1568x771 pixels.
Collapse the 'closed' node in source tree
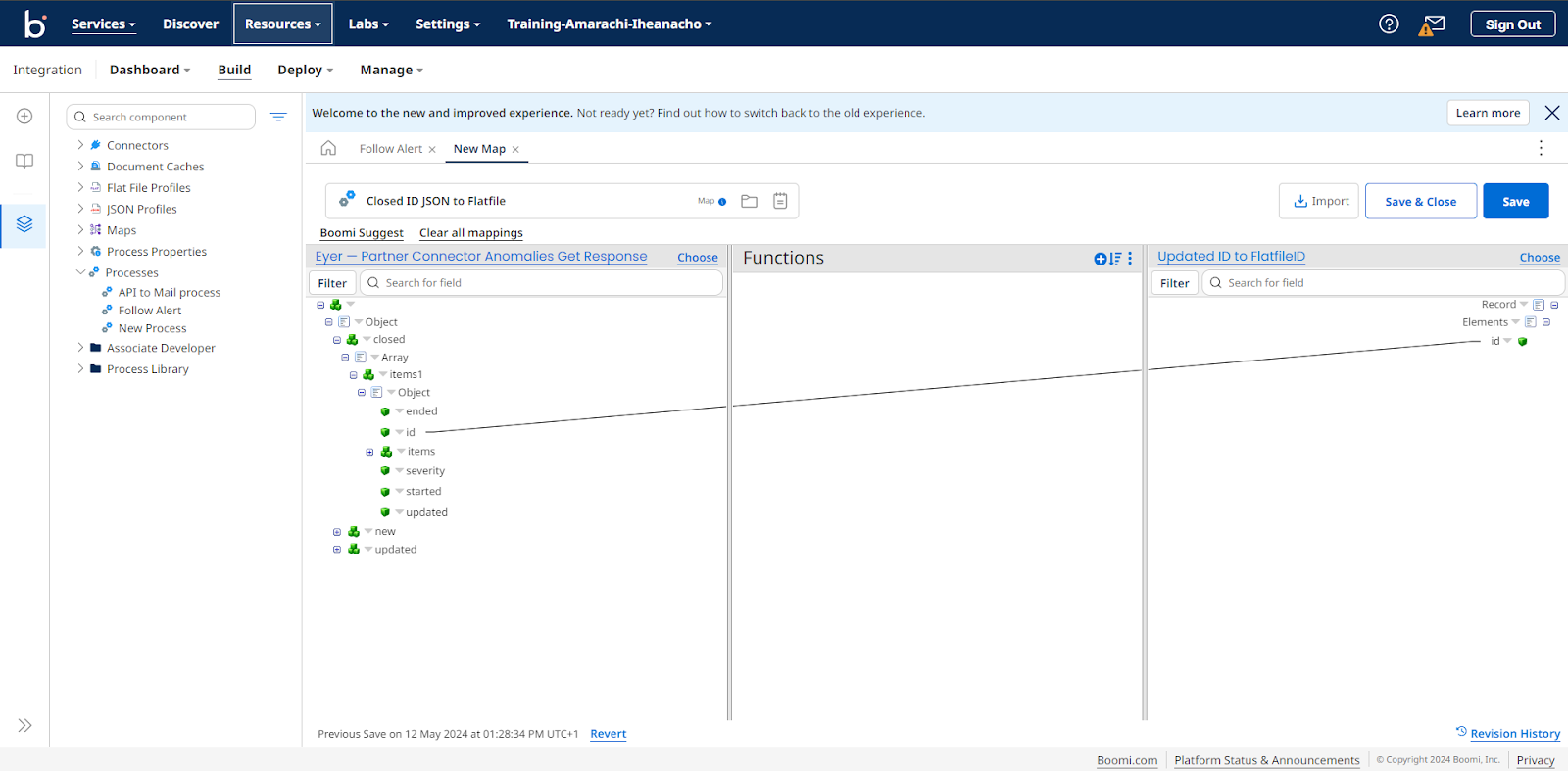pyautogui.click(x=337, y=340)
